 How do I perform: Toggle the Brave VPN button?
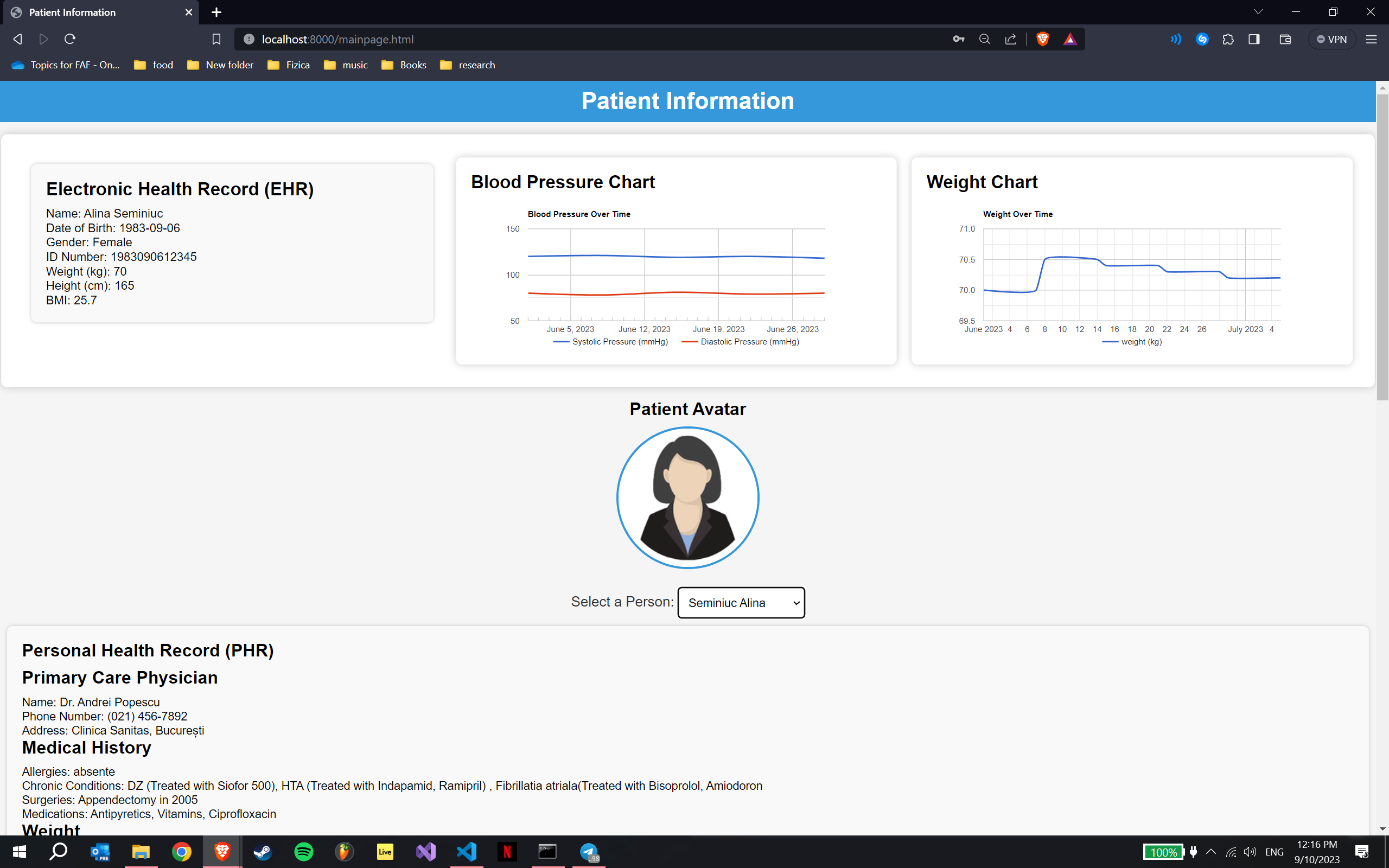point(1331,39)
